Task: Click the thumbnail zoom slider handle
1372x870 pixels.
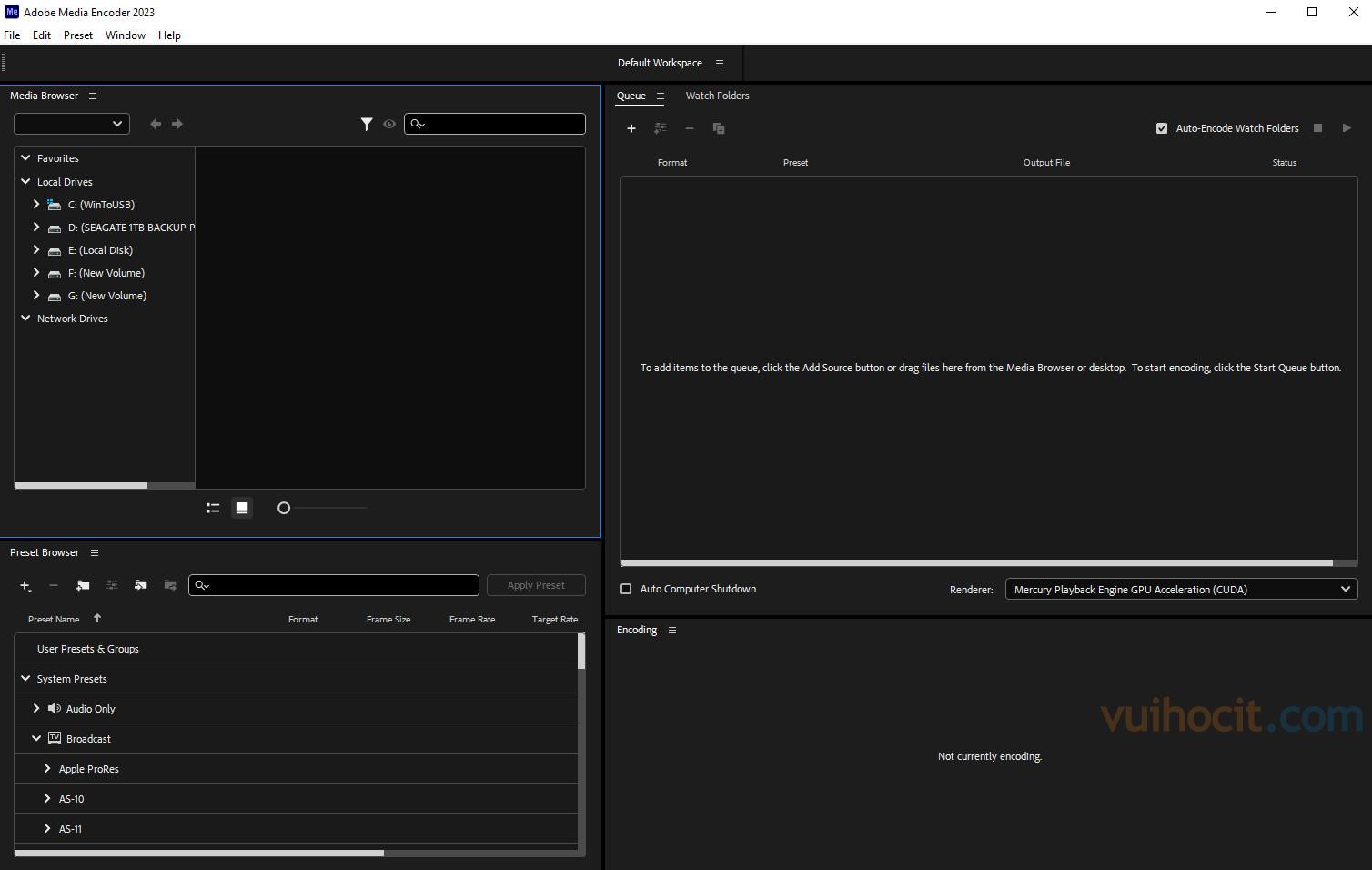Action: [284, 508]
